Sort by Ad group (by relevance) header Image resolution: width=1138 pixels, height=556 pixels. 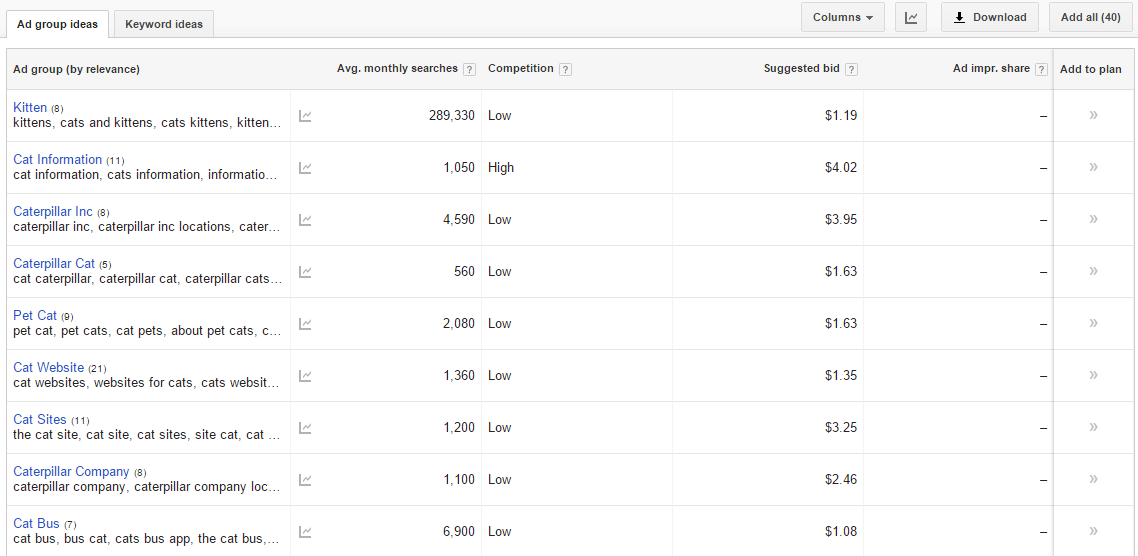coord(76,69)
